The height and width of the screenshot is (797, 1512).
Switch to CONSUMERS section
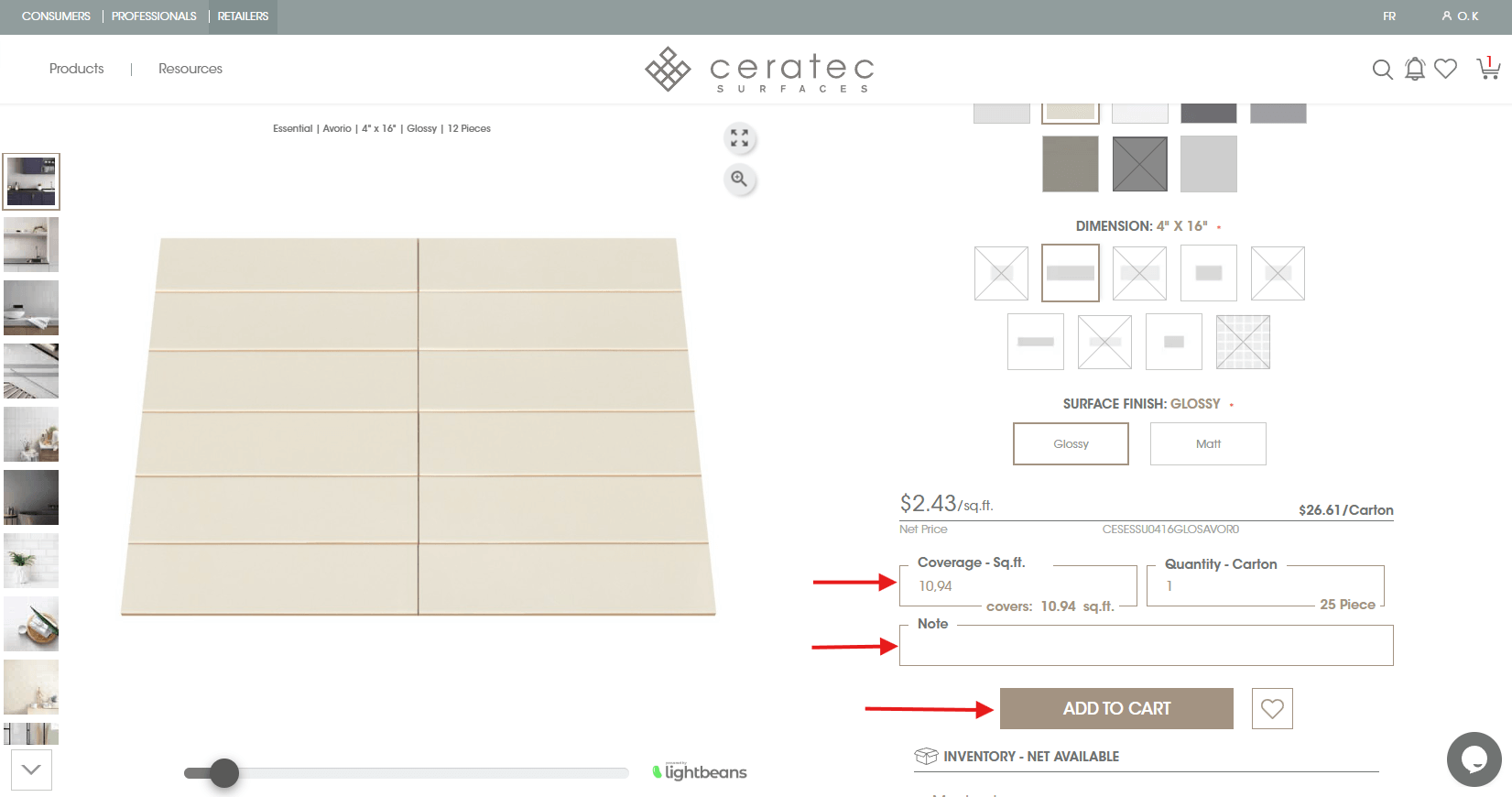coord(56,16)
